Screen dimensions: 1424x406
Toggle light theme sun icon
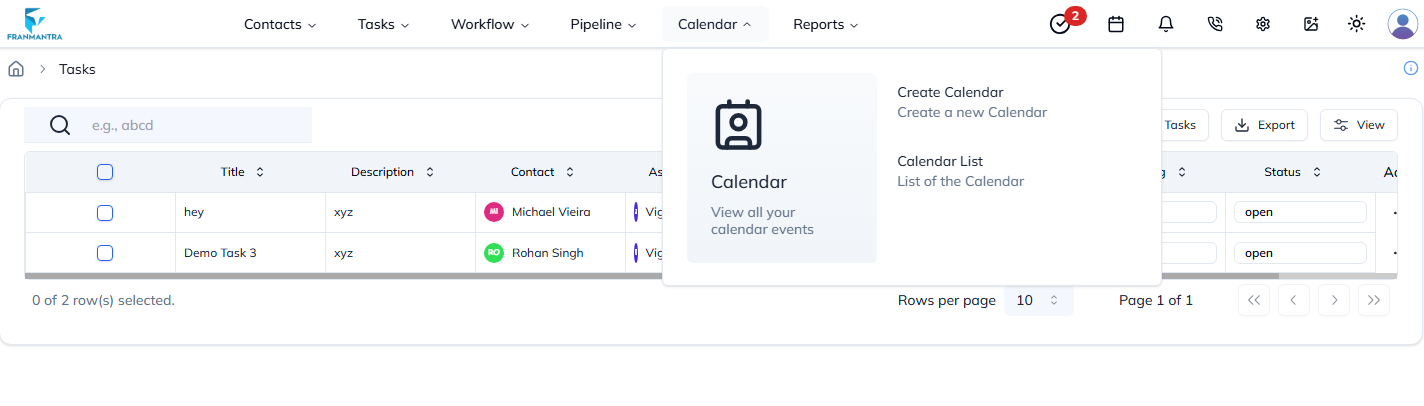point(1356,24)
